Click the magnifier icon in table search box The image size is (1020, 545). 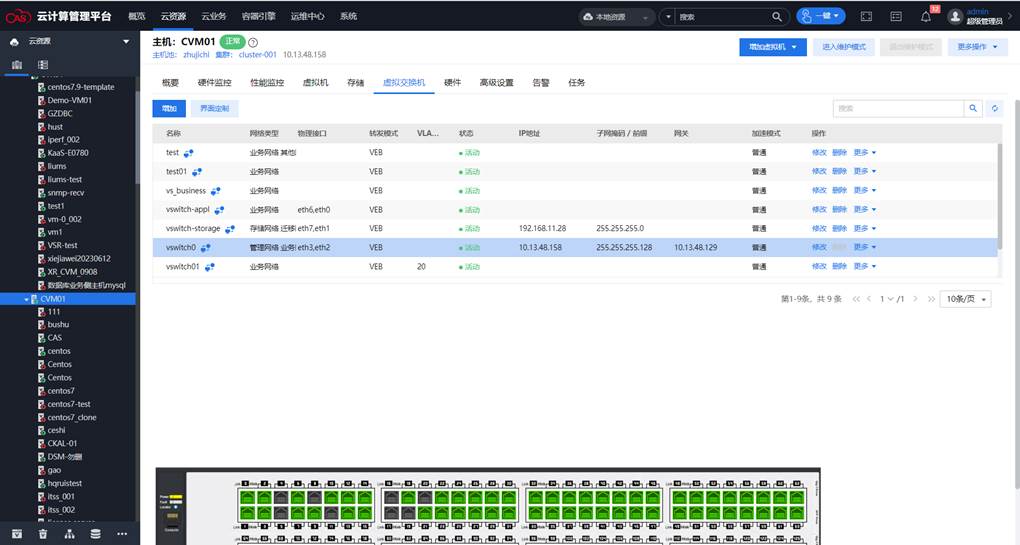[x=973, y=108]
